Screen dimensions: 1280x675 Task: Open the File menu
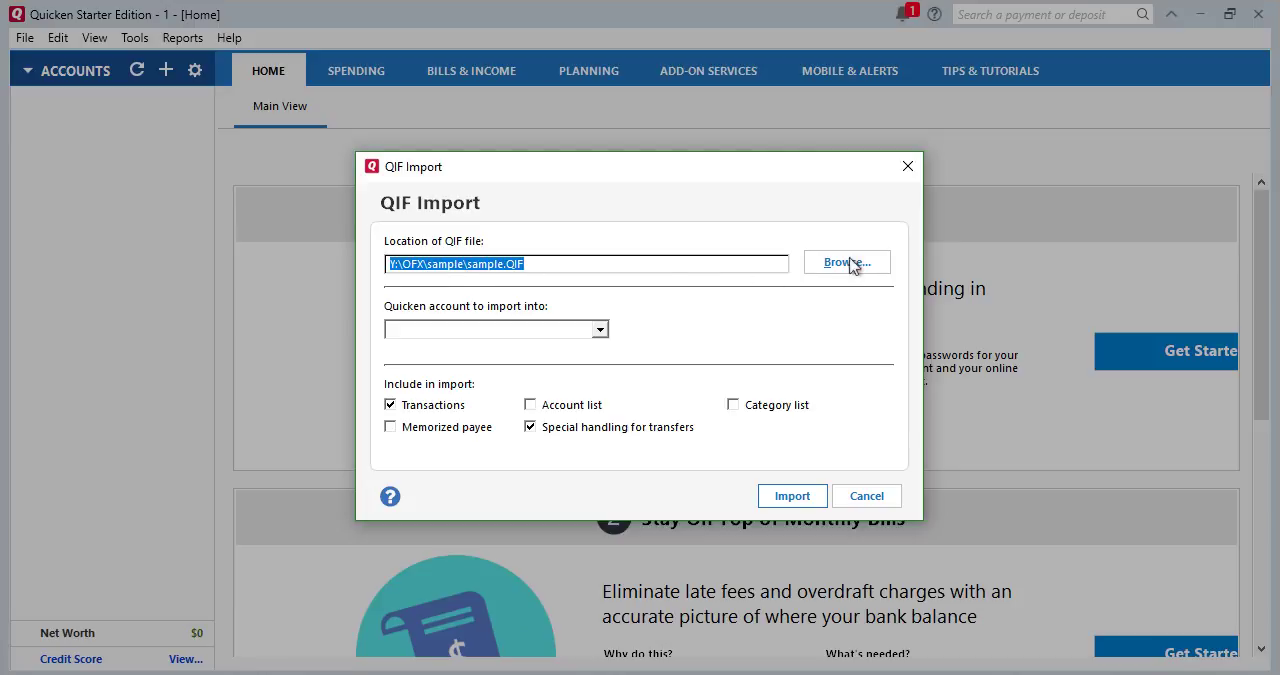pyautogui.click(x=25, y=37)
